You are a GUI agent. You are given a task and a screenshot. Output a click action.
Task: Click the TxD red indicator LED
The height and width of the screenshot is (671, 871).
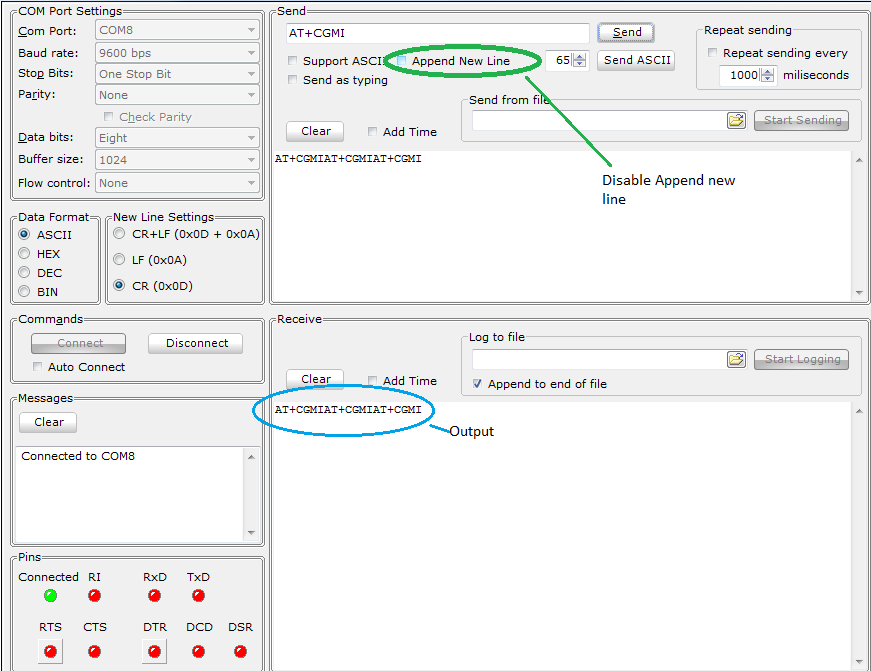click(x=198, y=596)
